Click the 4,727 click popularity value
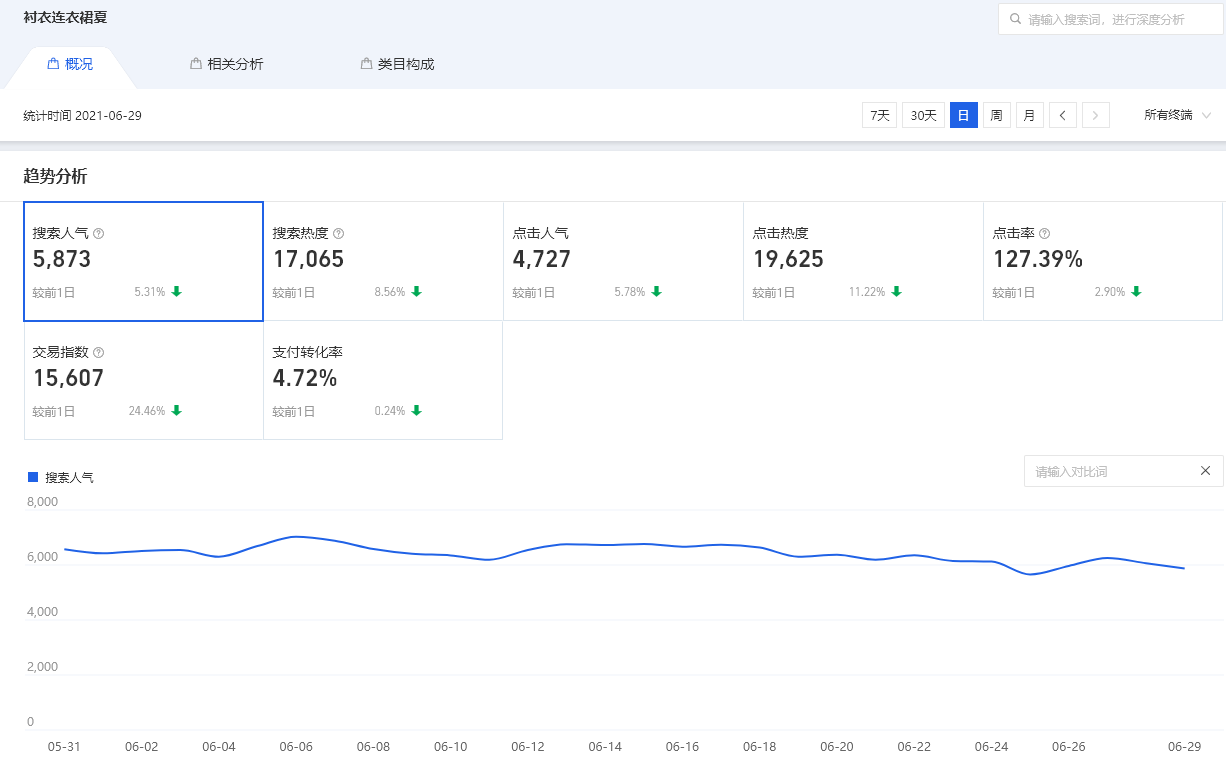Image resolution: width=1226 pixels, height=760 pixels. click(542, 260)
